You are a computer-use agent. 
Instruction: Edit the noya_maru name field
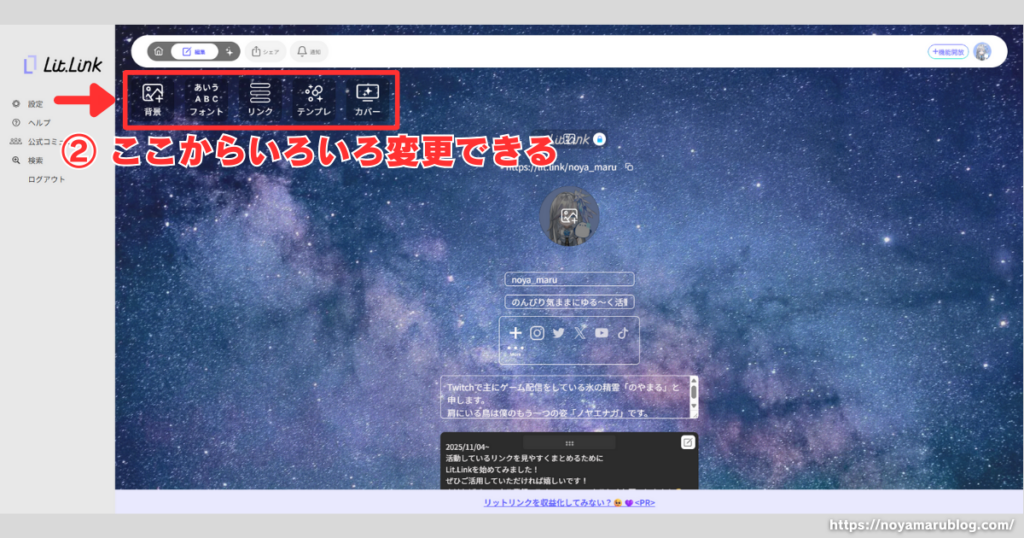(569, 280)
